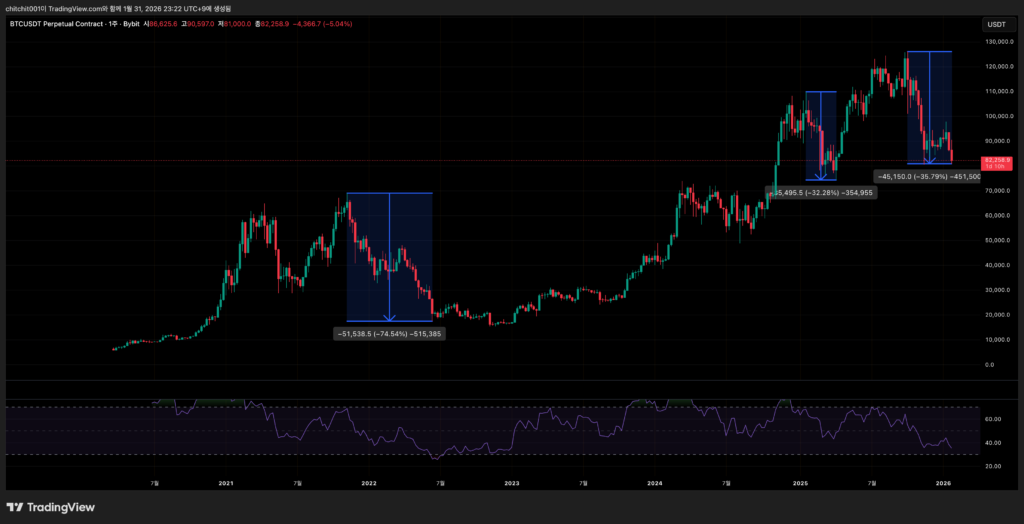Screen dimensions: 1024x524
Task: Click the 100,000.0 level on price scale
Action: coord(1000,116)
